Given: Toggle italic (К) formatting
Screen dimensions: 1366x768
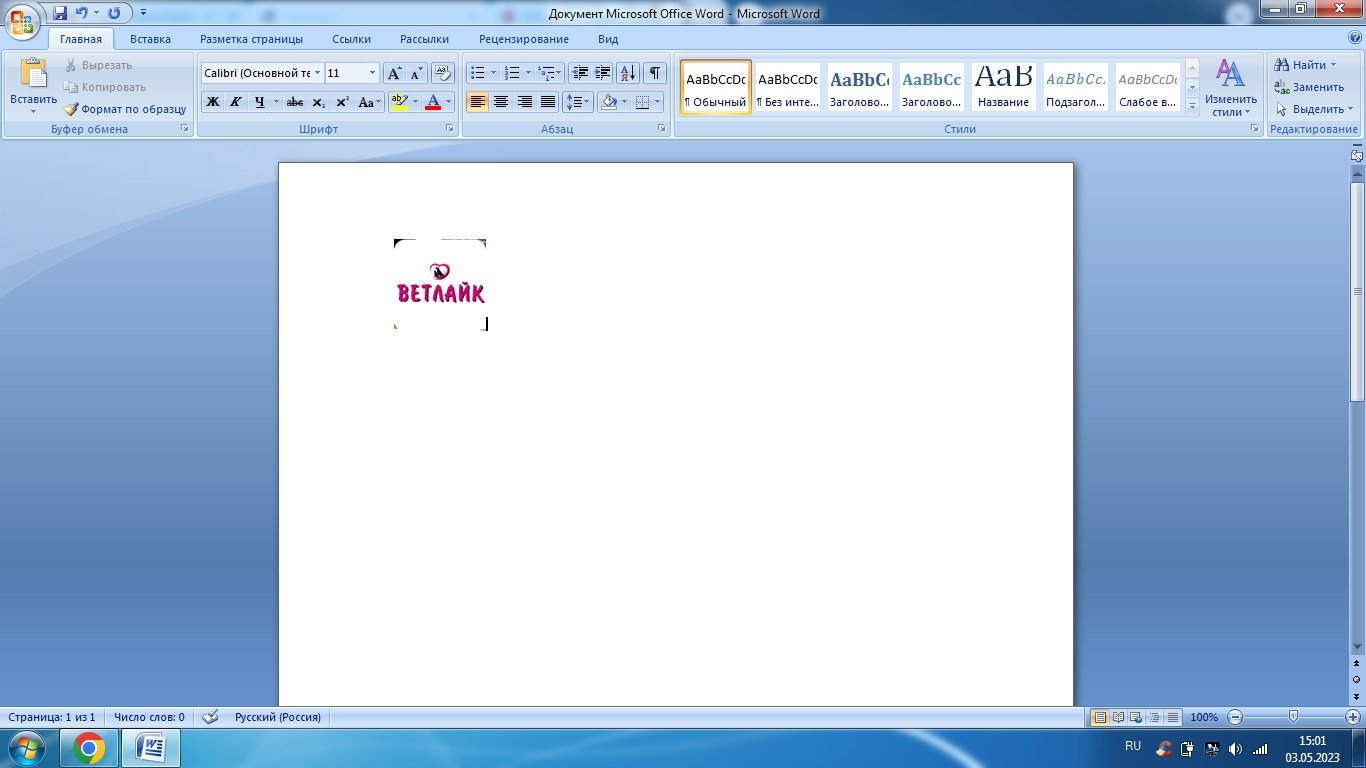Looking at the screenshot, I should point(236,102).
